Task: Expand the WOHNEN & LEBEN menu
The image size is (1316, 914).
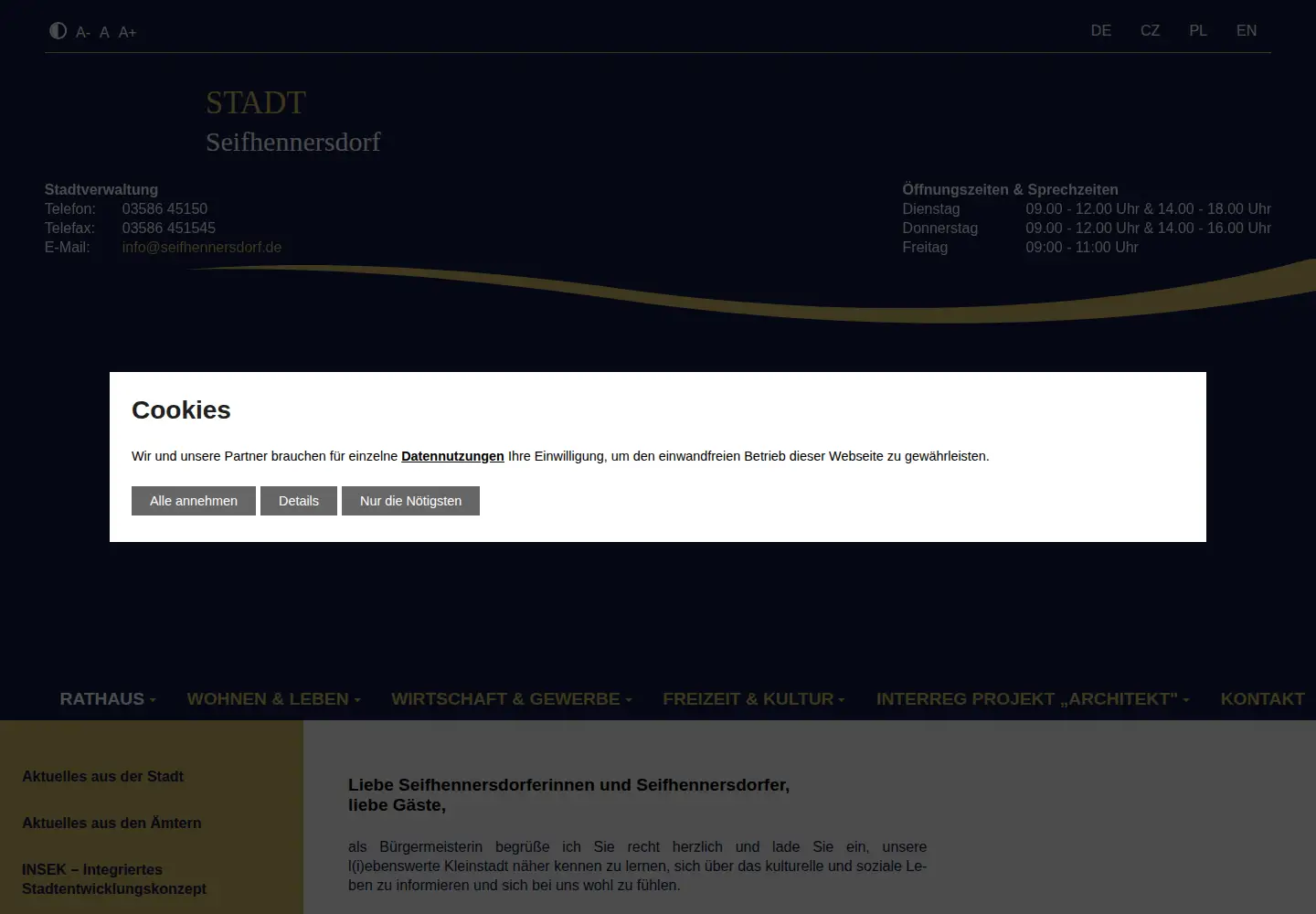Action: (274, 699)
